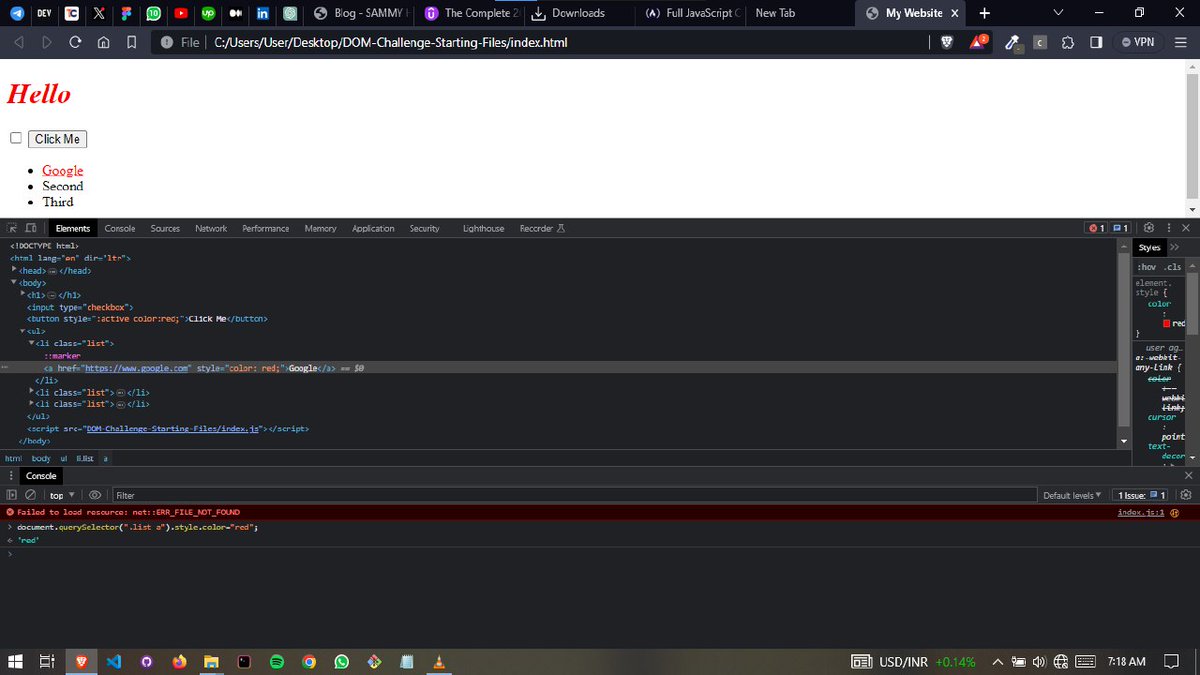Screen dimensions: 1200x675
Task: Open Brave Shields lion icon
Action: [x=946, y=42]
